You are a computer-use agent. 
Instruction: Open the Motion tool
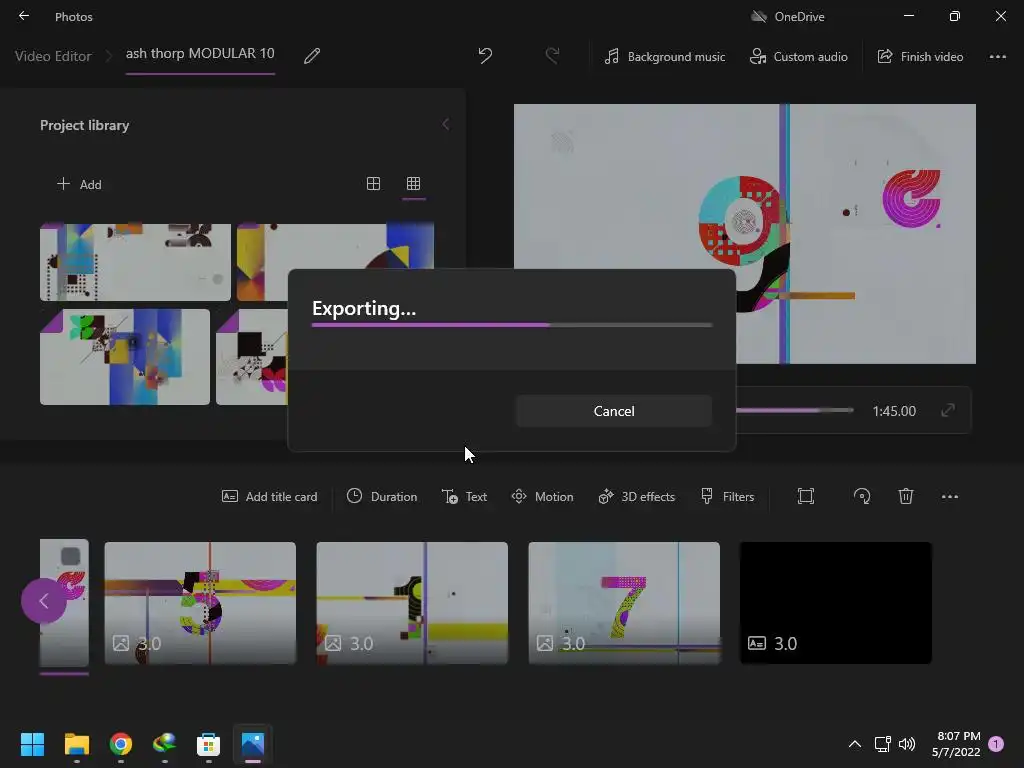[542, 496]
